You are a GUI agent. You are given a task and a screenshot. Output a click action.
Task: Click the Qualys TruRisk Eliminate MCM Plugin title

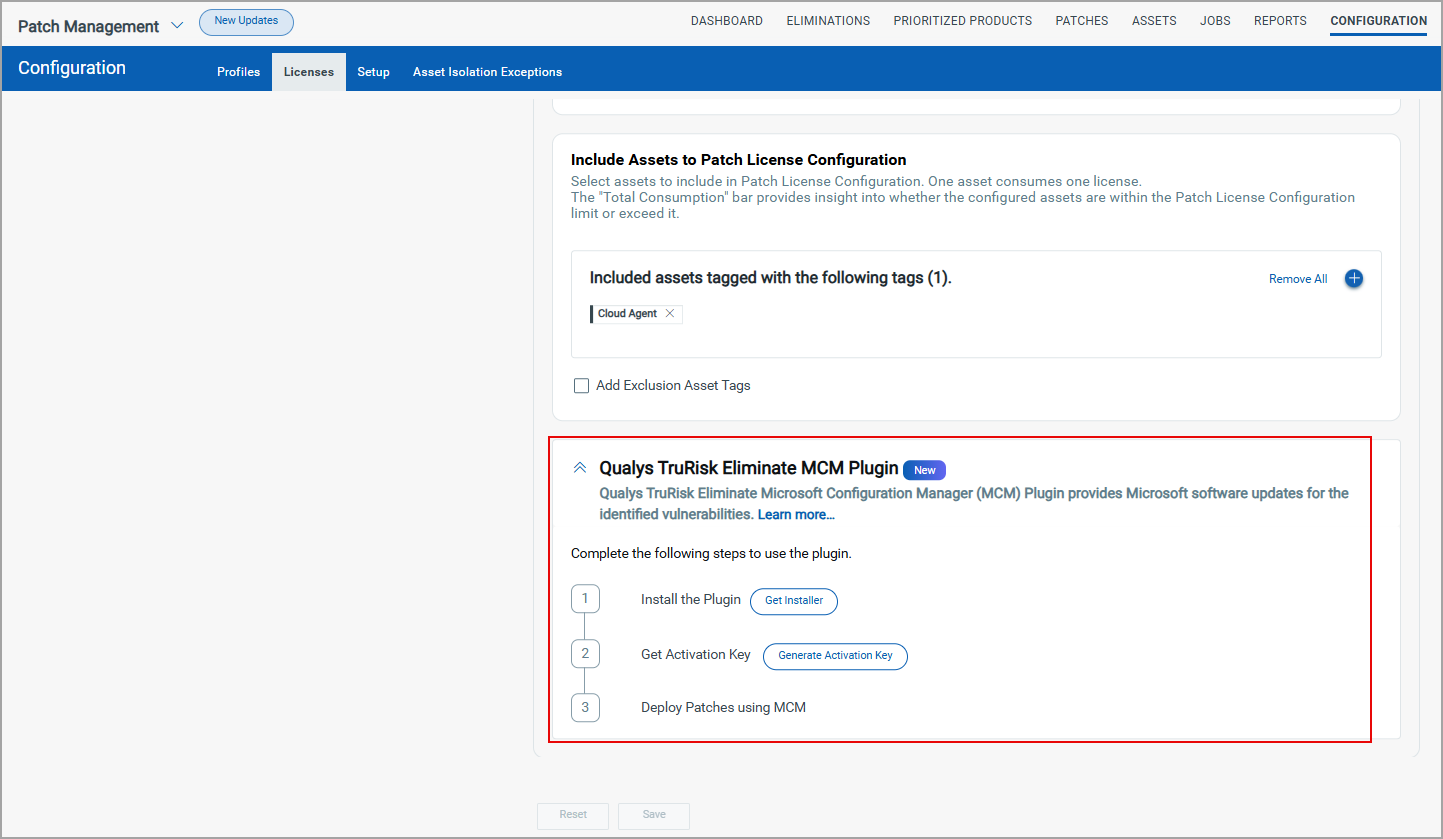coord(749,468)
